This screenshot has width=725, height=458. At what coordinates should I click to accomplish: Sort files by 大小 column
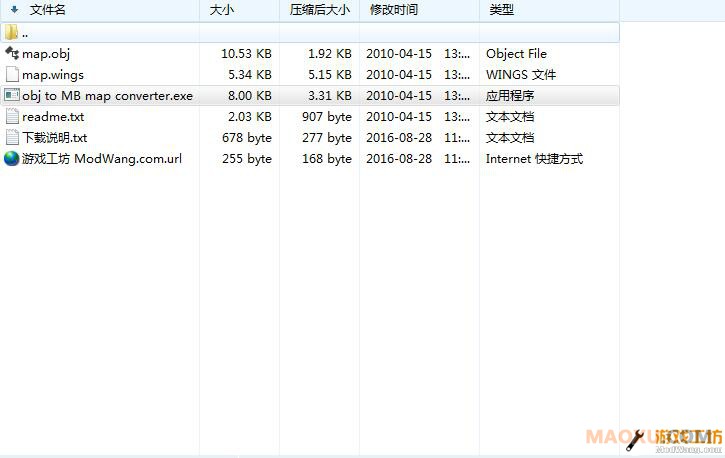point(222,10)
